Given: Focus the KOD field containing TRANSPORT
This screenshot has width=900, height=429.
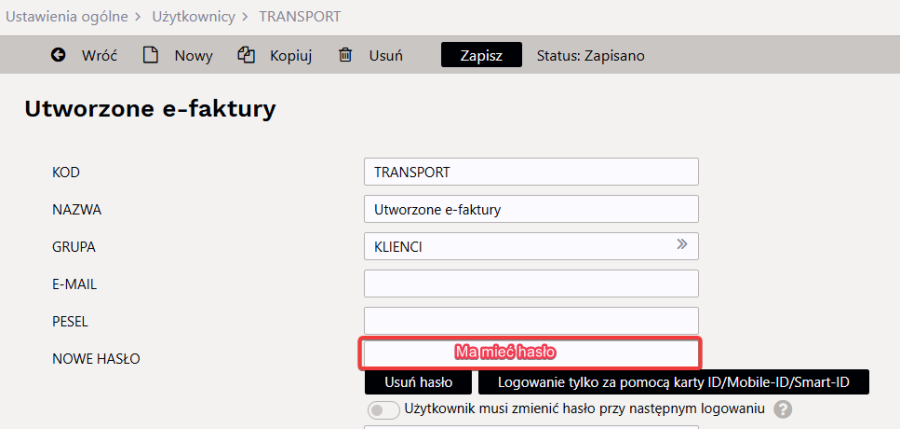Looking at the screenshot, I should click(530, 172).
